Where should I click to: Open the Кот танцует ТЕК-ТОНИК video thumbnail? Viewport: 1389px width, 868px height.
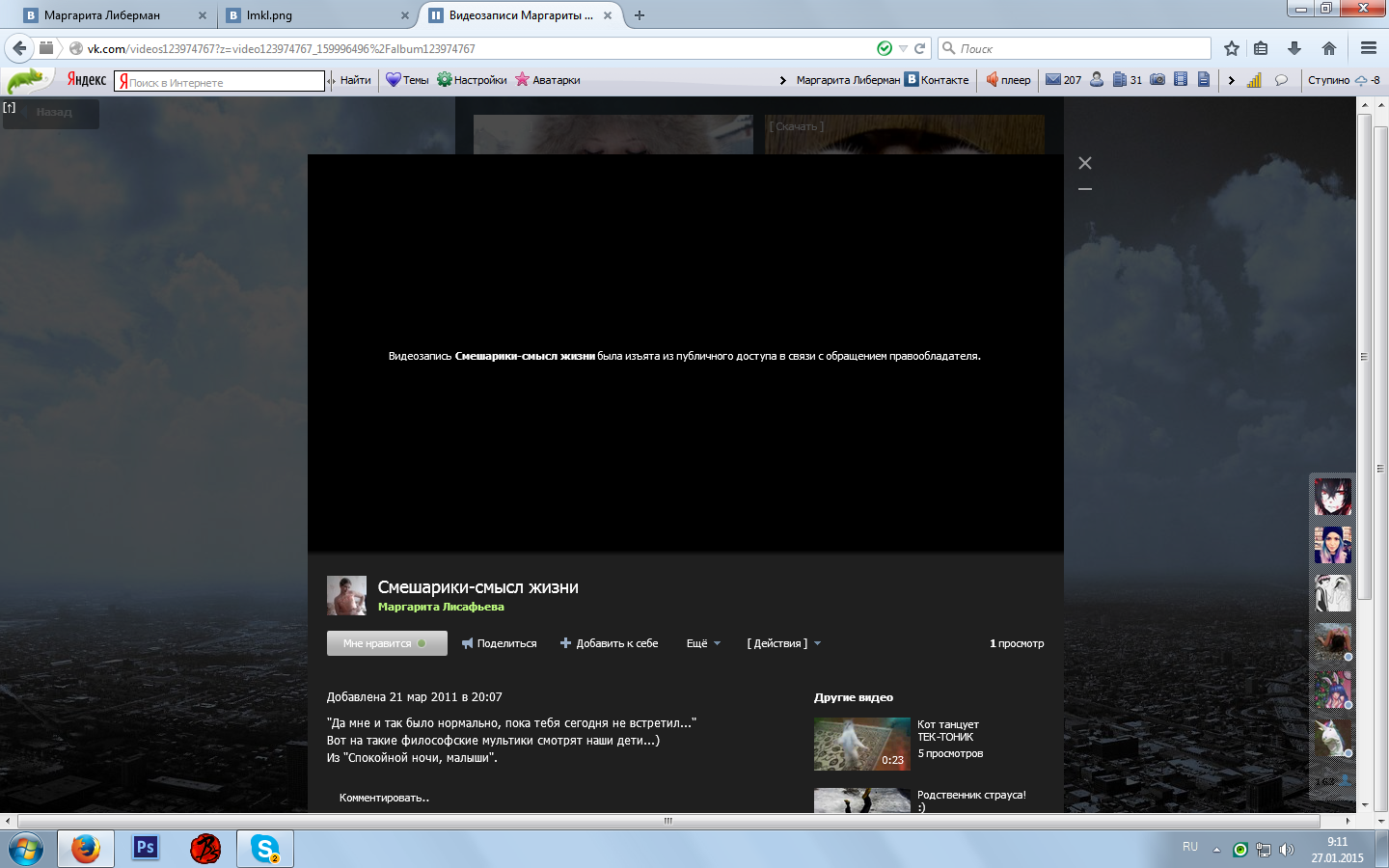861,744
